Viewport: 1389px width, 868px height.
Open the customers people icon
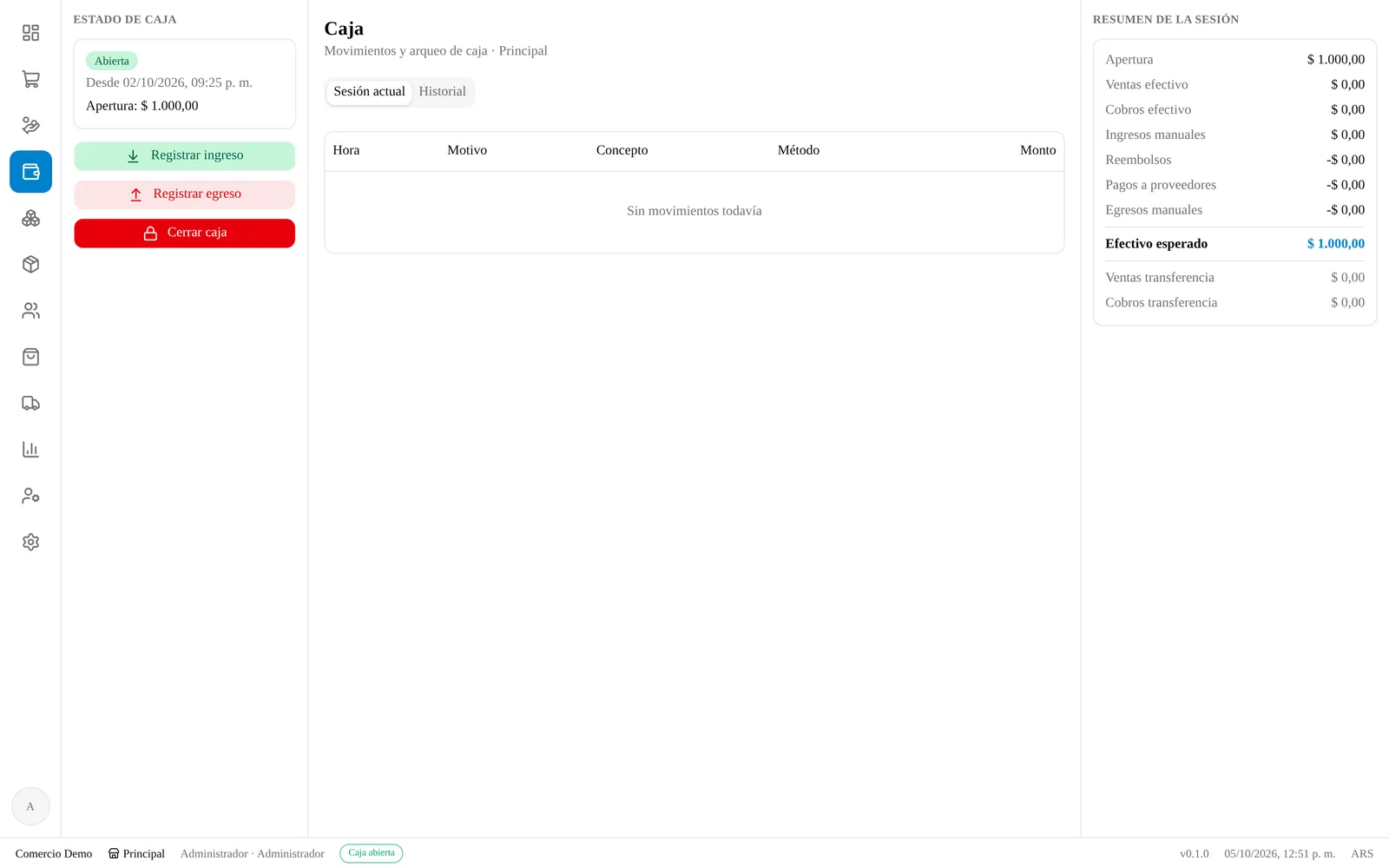click(x=30, y=311)
